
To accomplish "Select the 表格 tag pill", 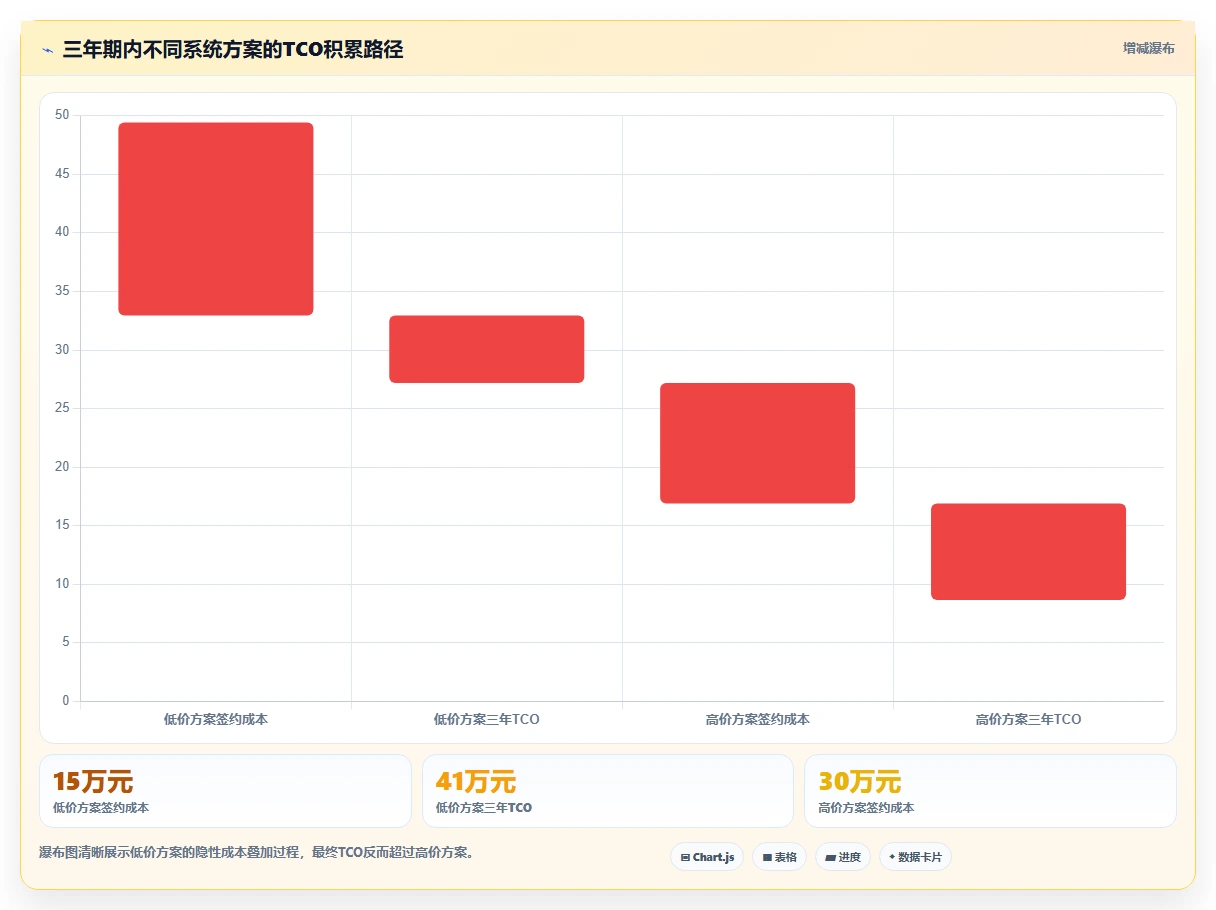I will coord(779,857).
